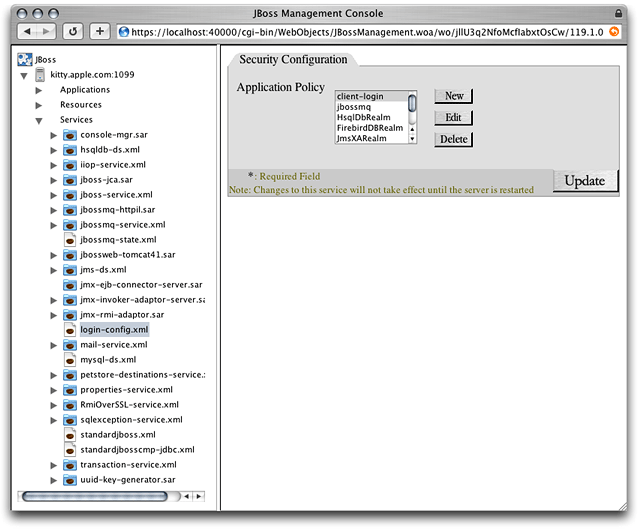Click the tree panel scroll right arrow

click(x=198, y=496)
